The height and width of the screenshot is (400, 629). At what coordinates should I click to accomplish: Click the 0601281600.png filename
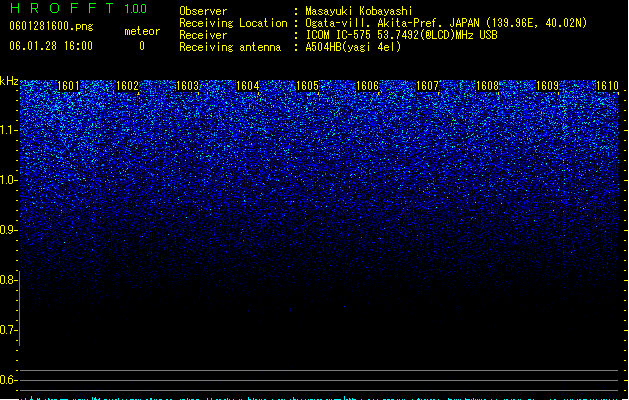51,26
